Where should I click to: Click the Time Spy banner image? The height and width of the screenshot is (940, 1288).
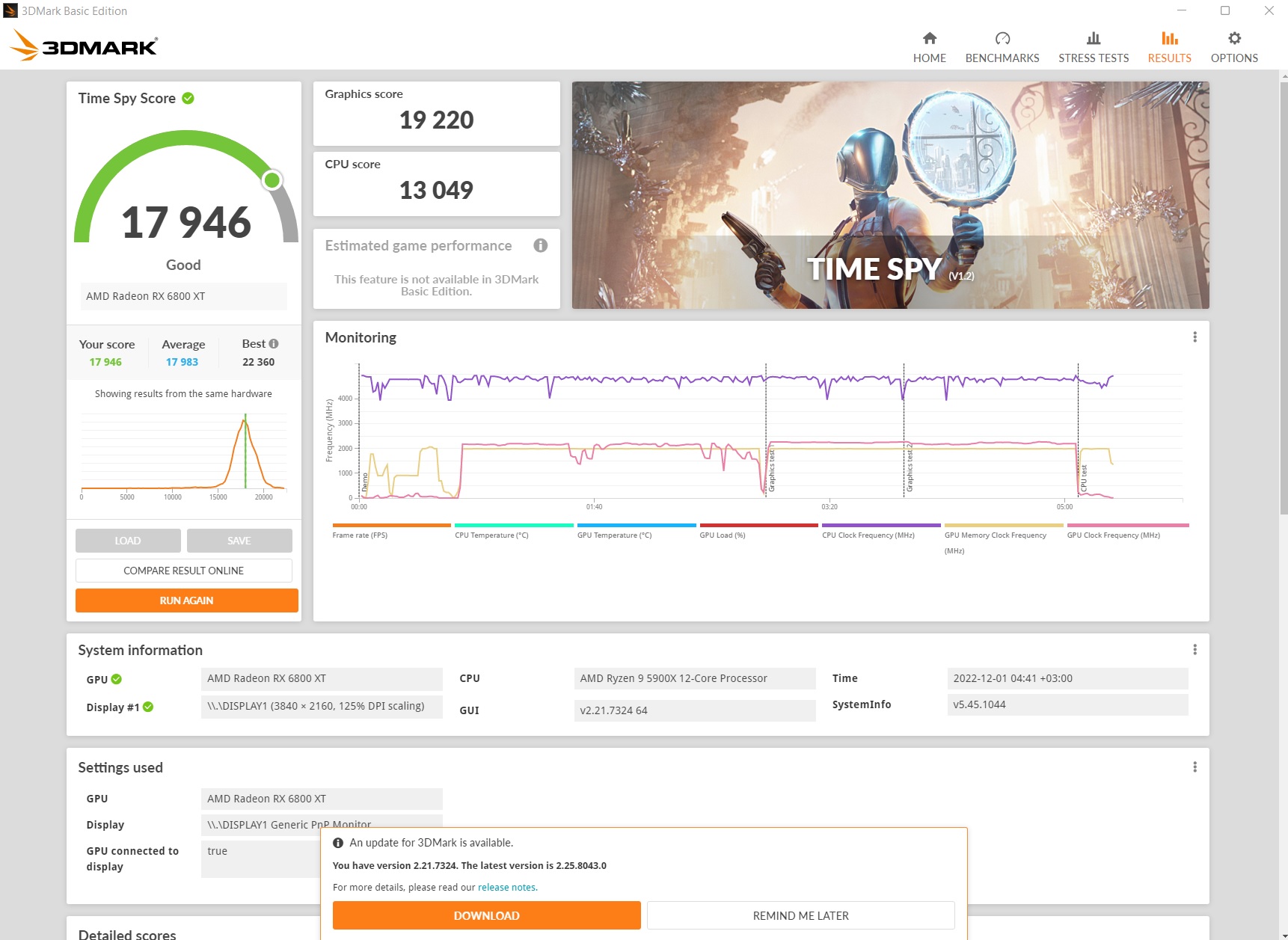890,195
